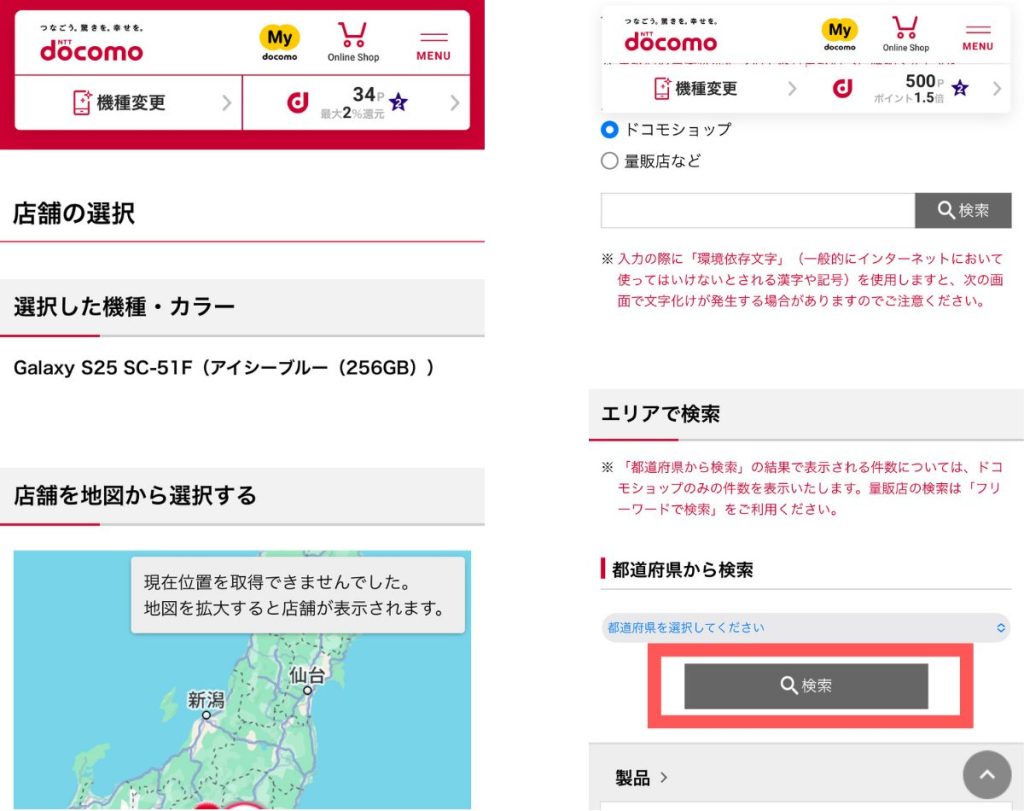This screenshot has height=811, width=1024.
Task: Select the ドコモショップ radio button
Action: (609, 129)
